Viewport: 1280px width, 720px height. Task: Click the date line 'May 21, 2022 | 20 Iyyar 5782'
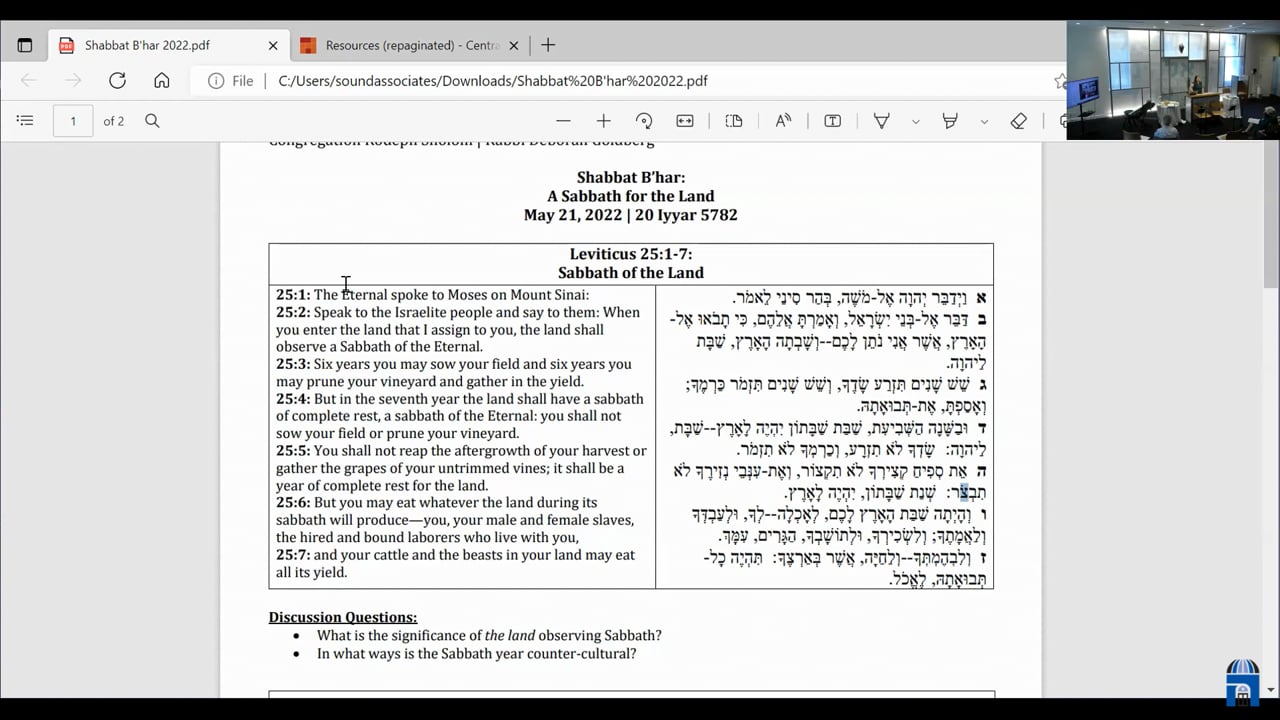click(631, 214)
